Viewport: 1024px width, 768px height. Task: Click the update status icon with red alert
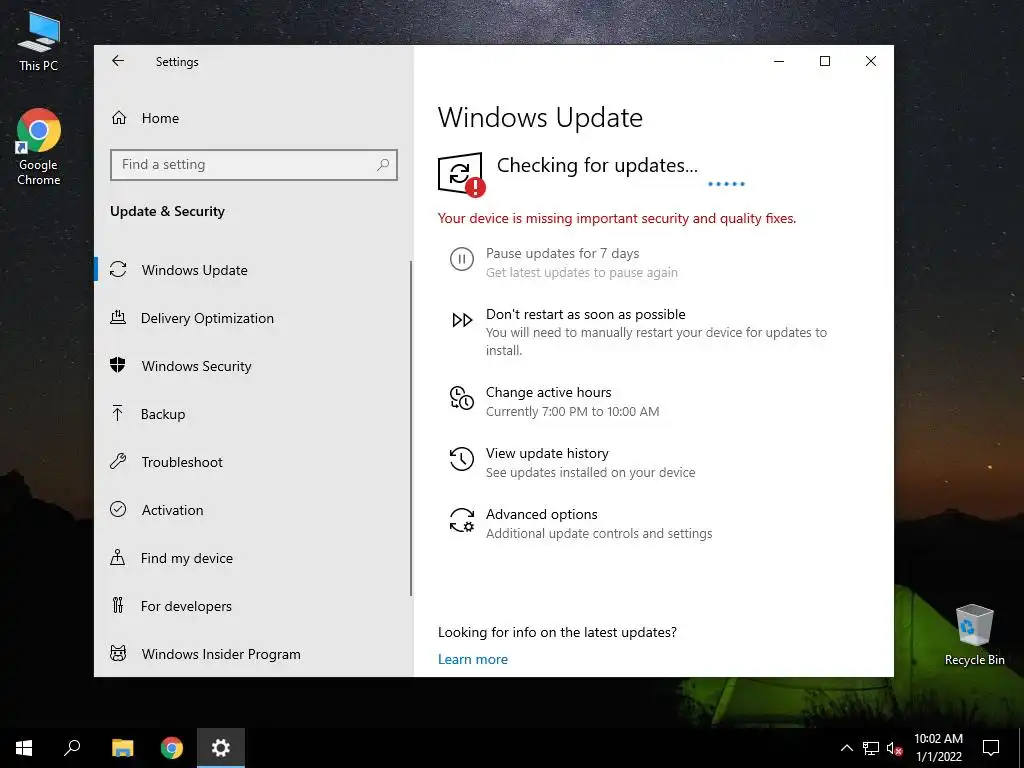coord(461,174)
